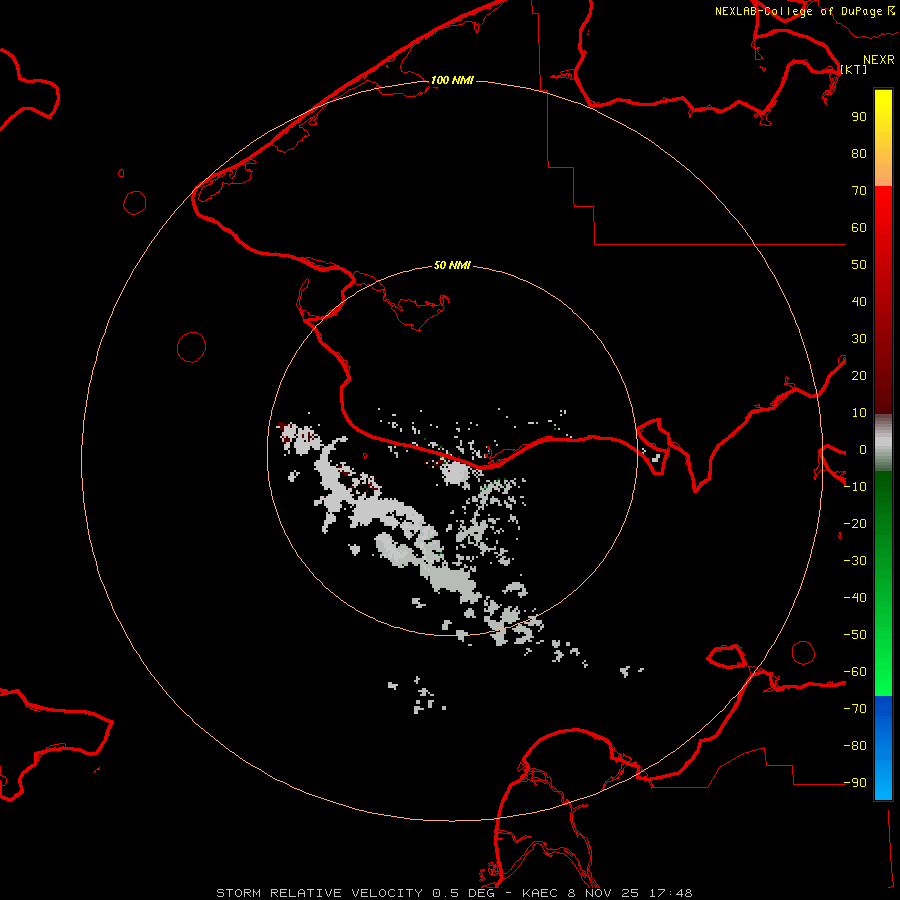Viewport: 900px width, 900px height.
Task: Click the 70 value on velocity scale
Action: coord(859,191)
